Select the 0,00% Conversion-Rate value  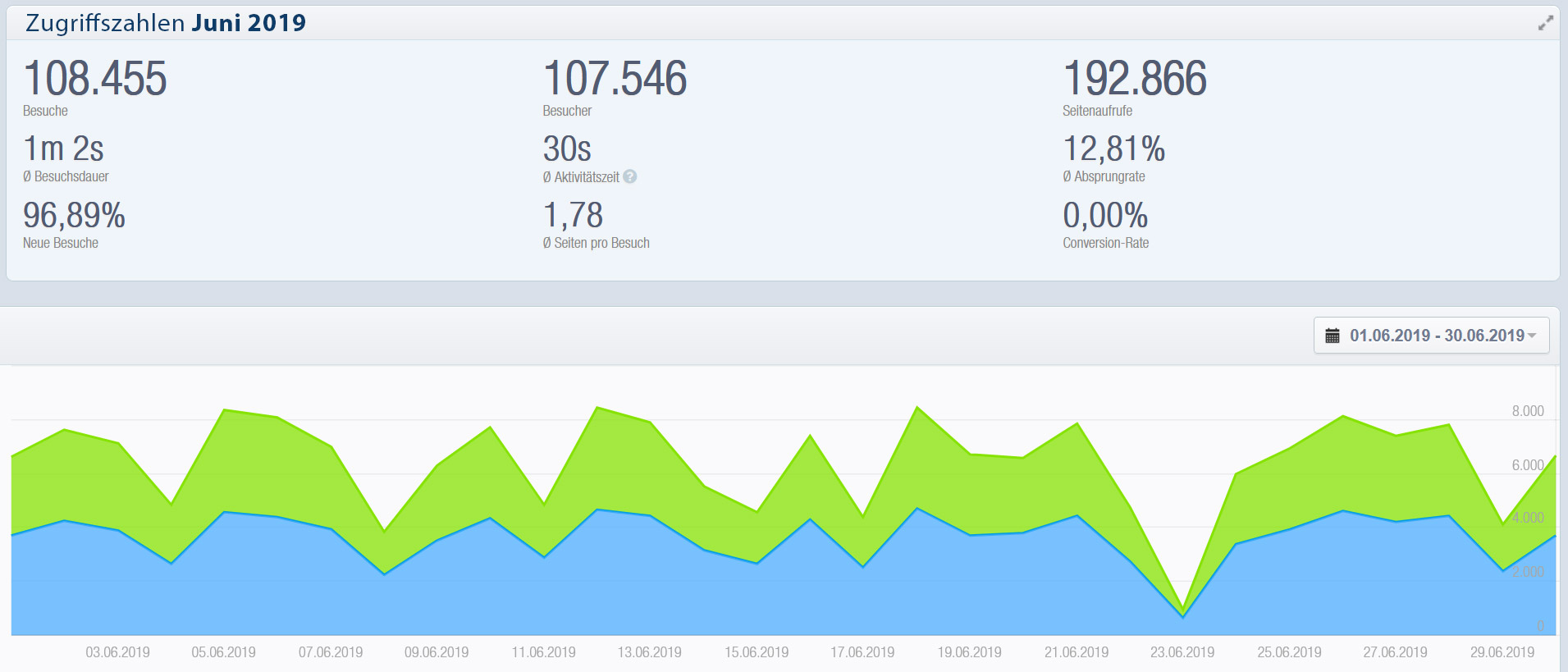click(x=1105, y=216)
